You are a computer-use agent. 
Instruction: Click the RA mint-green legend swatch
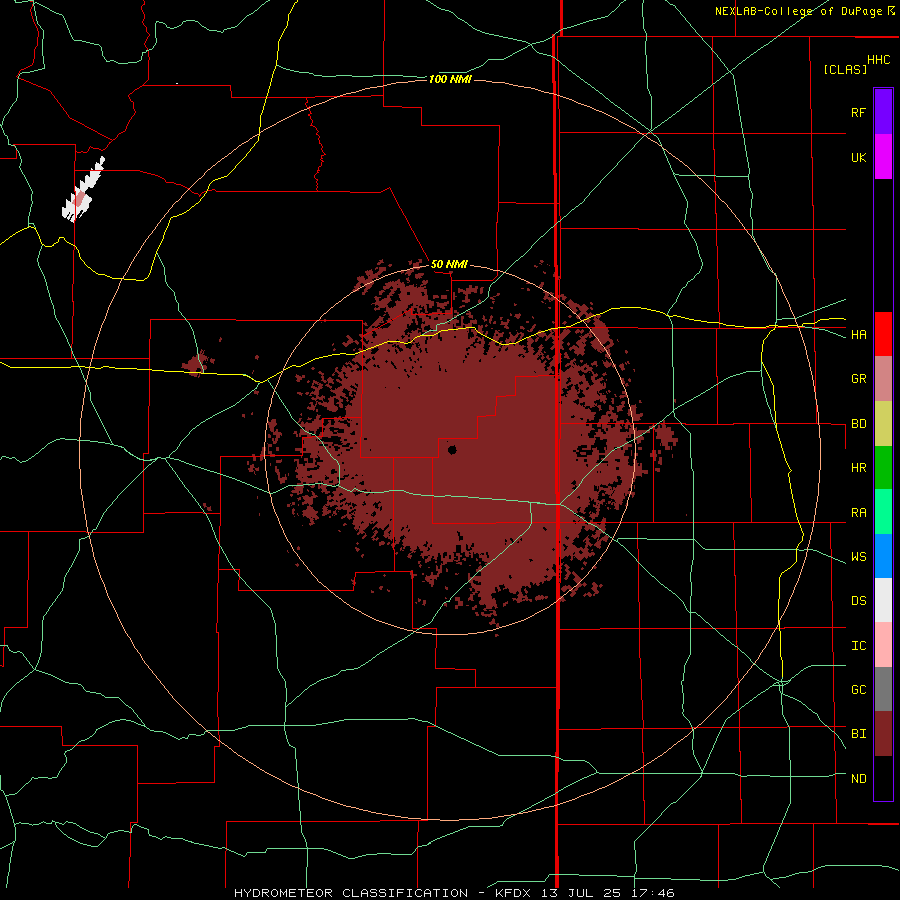(883, 512)
